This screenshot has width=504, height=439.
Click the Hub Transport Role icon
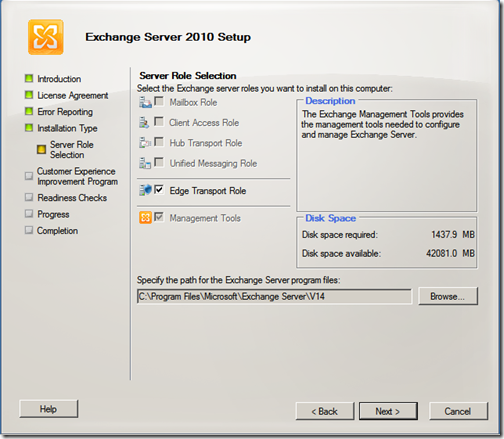(145, 143)
